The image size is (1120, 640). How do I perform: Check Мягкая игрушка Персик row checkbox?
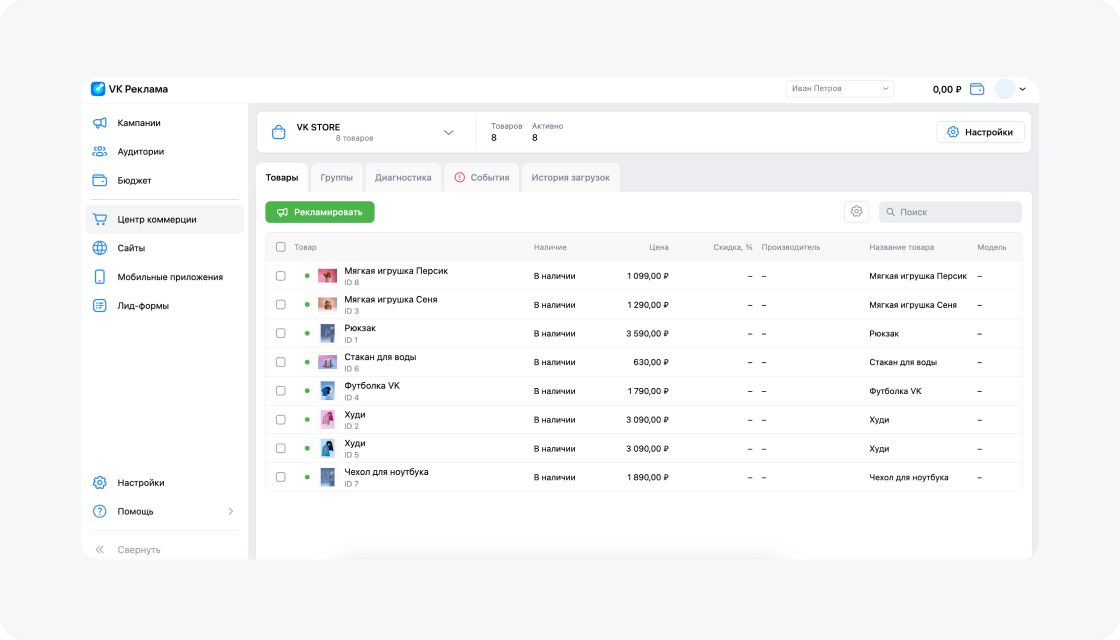(x=281, y=276)
